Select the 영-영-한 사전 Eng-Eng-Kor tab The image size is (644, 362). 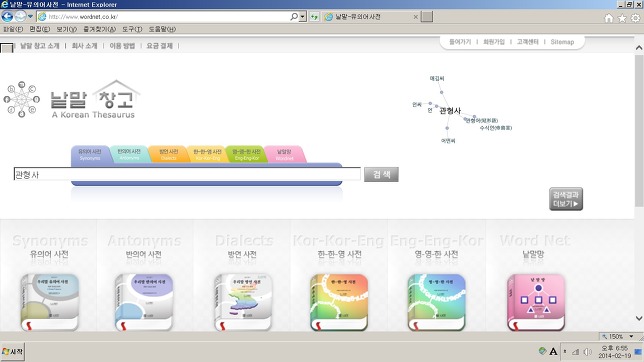click(246, 154)
